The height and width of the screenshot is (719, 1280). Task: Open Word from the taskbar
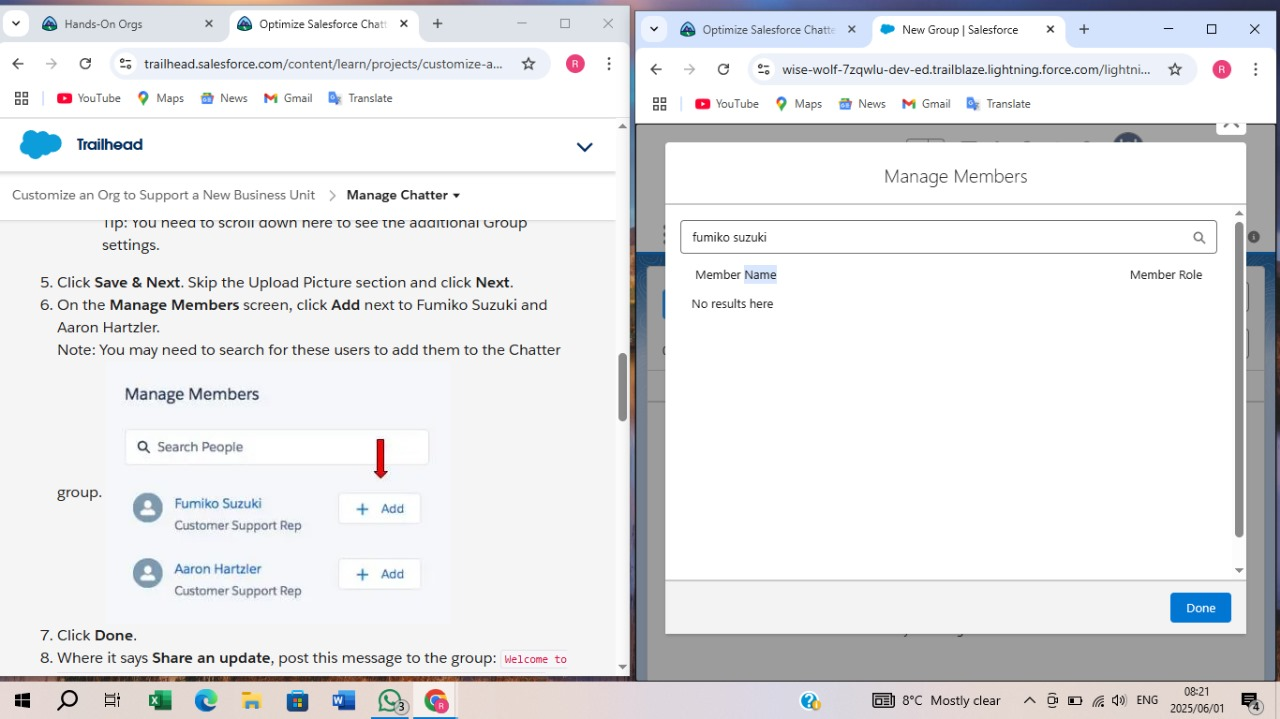point(343,700)
